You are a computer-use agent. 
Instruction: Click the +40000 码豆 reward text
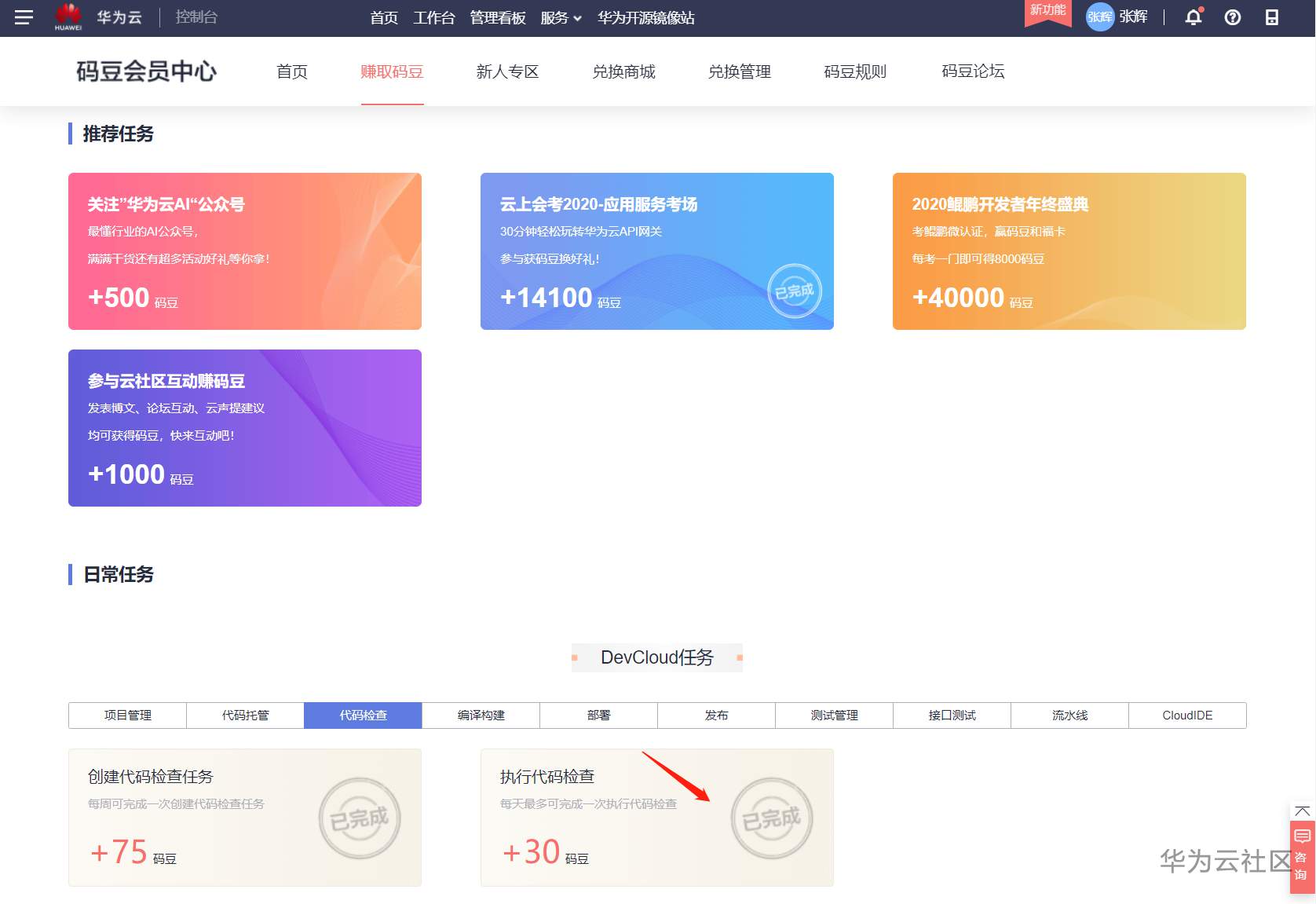coord(973,298)
